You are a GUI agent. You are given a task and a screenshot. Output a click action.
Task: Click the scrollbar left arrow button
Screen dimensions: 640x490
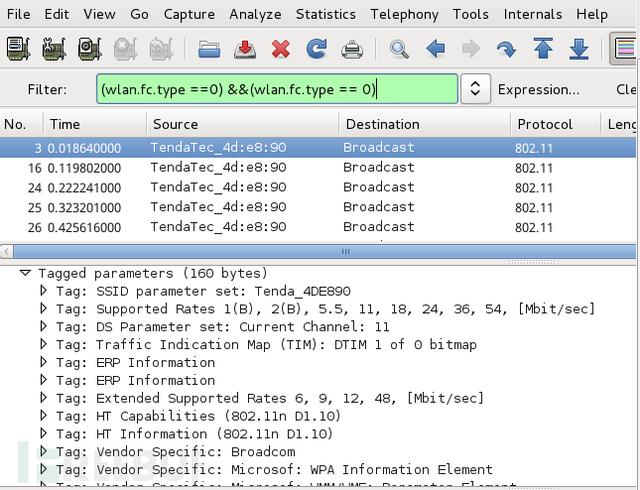6,251
